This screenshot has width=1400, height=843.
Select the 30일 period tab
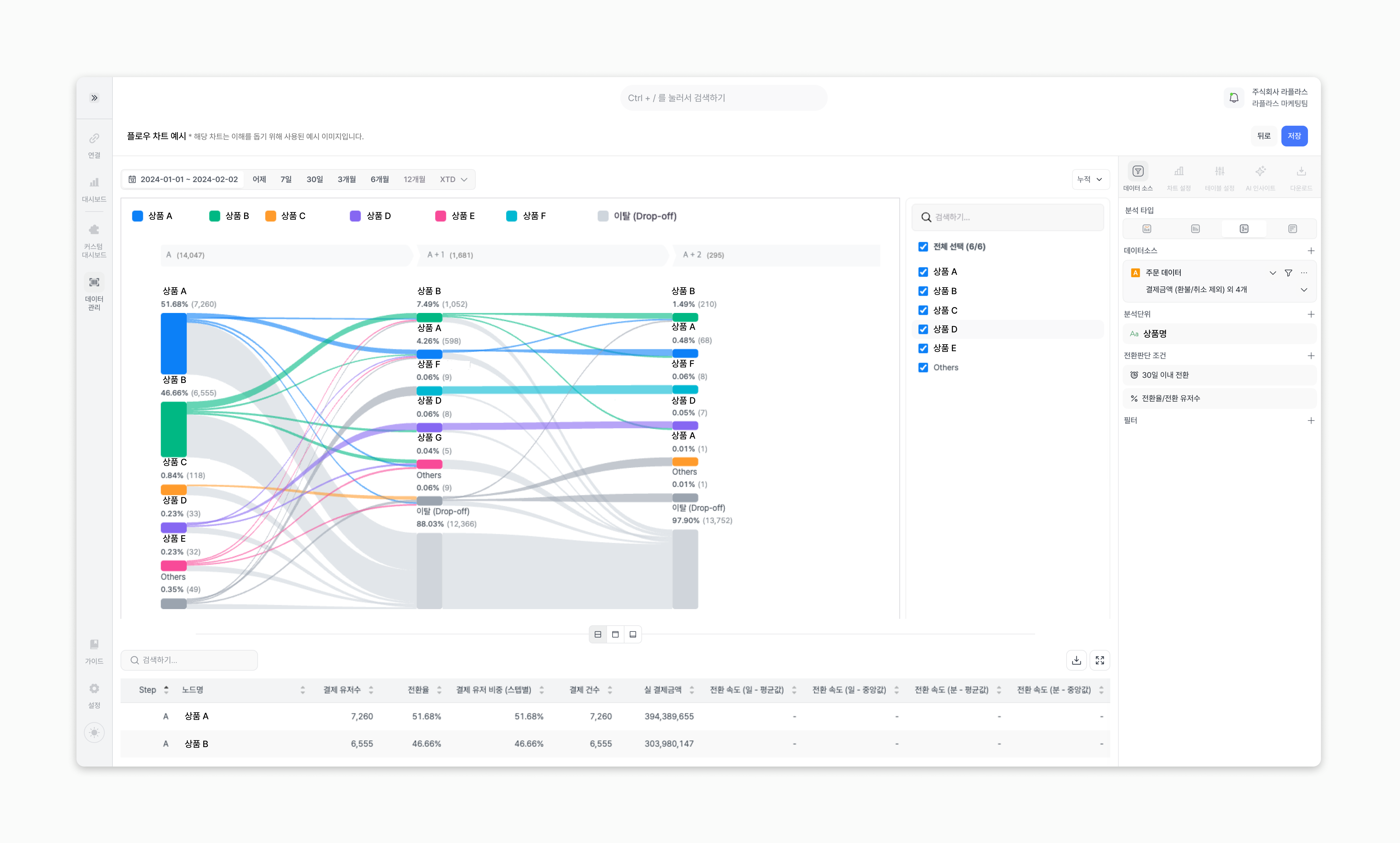point(315,179)
